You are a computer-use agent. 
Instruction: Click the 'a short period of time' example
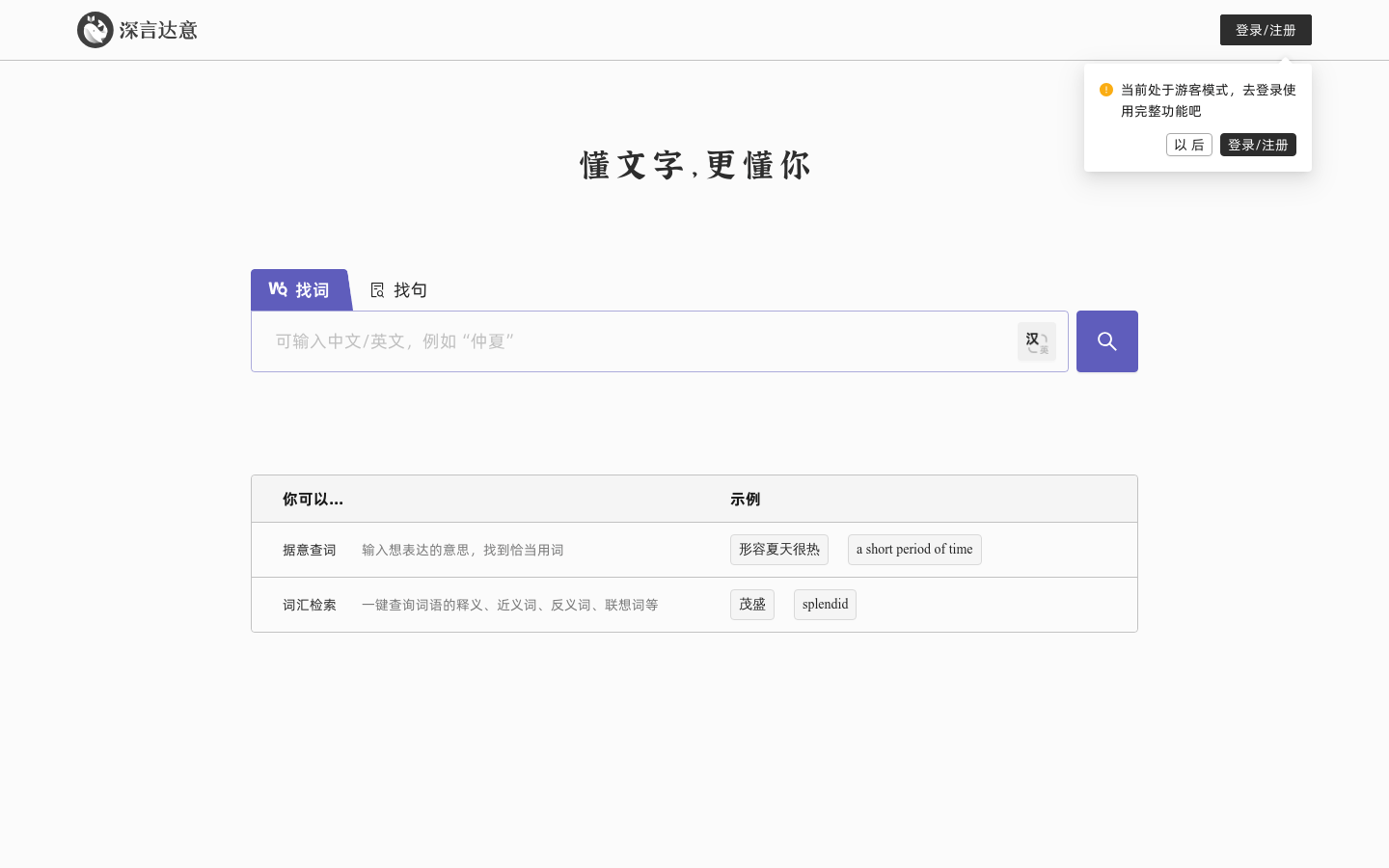(x=914, y=549)
